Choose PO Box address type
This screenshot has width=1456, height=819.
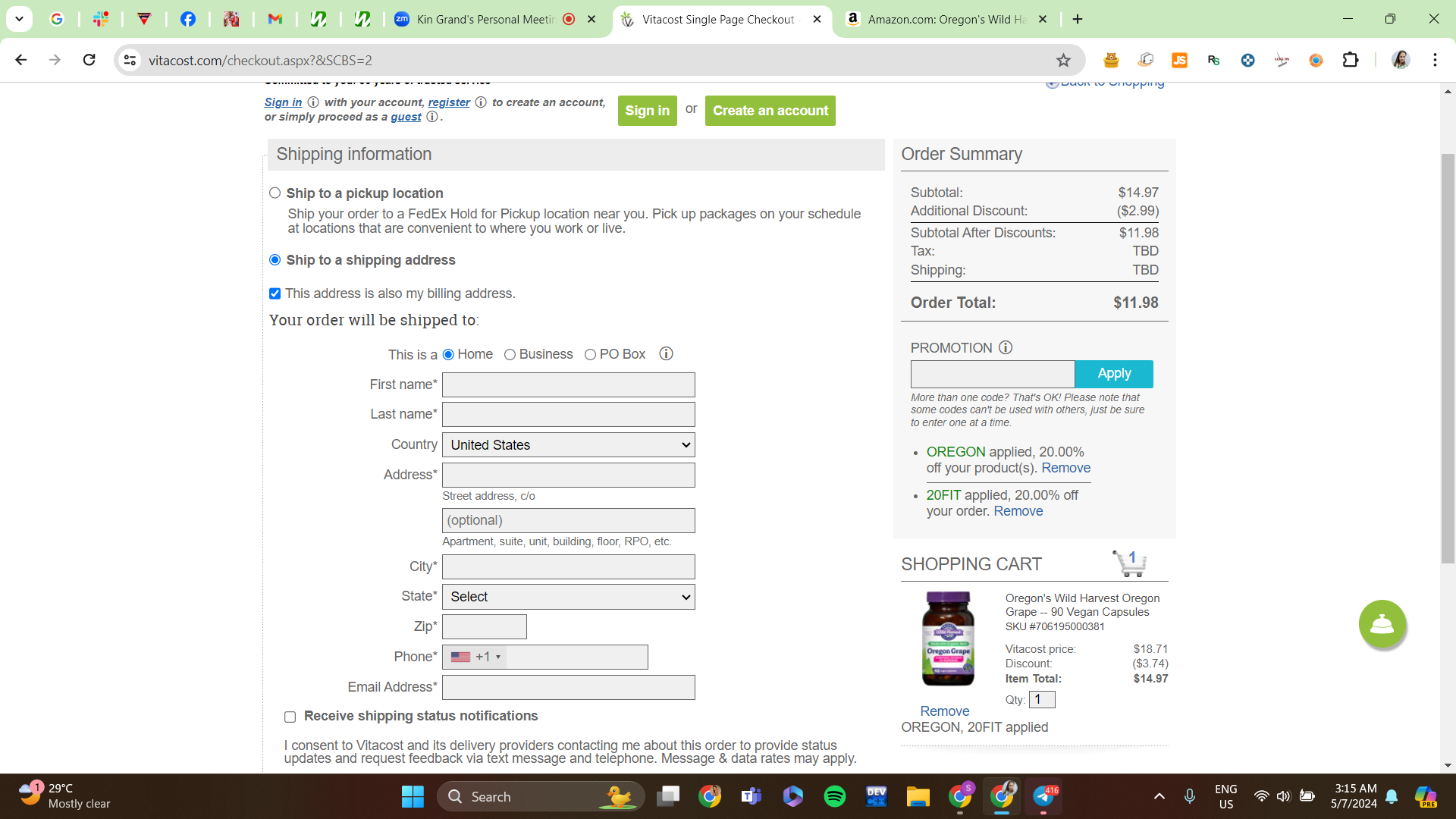click(x=590, y=354)
